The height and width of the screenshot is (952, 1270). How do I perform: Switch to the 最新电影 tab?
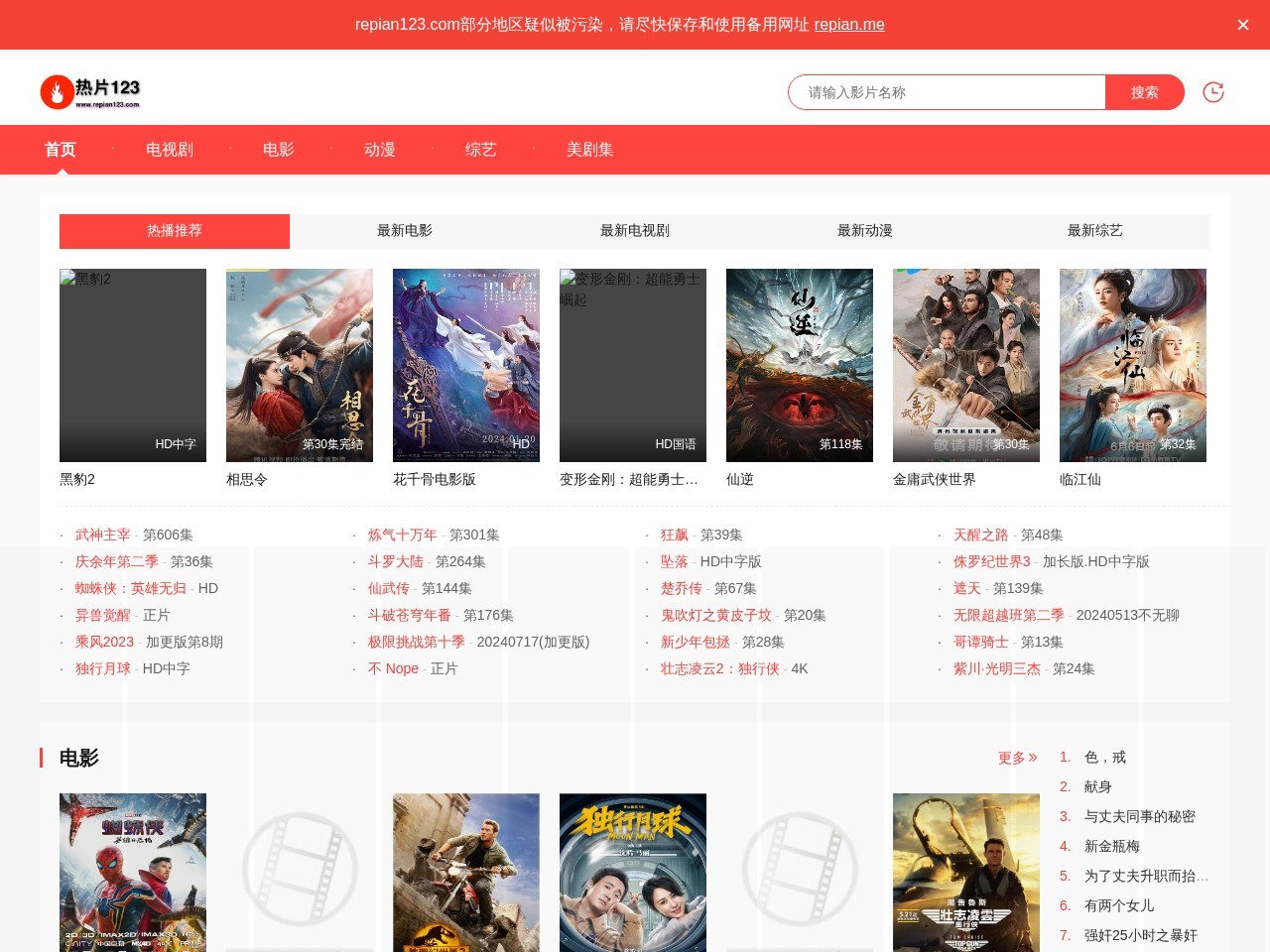tap(405, 231)
